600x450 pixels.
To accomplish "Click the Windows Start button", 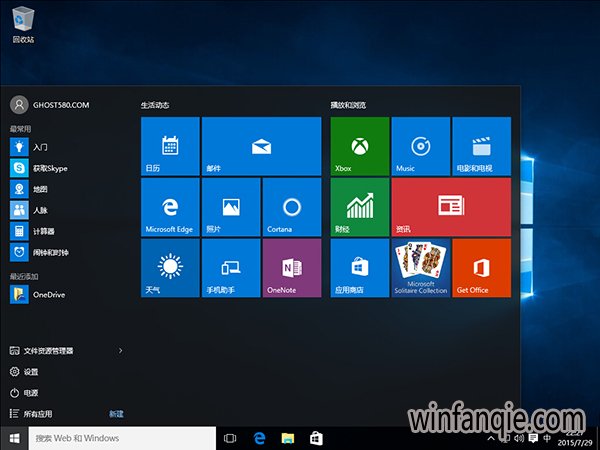I will coord(15,438).
